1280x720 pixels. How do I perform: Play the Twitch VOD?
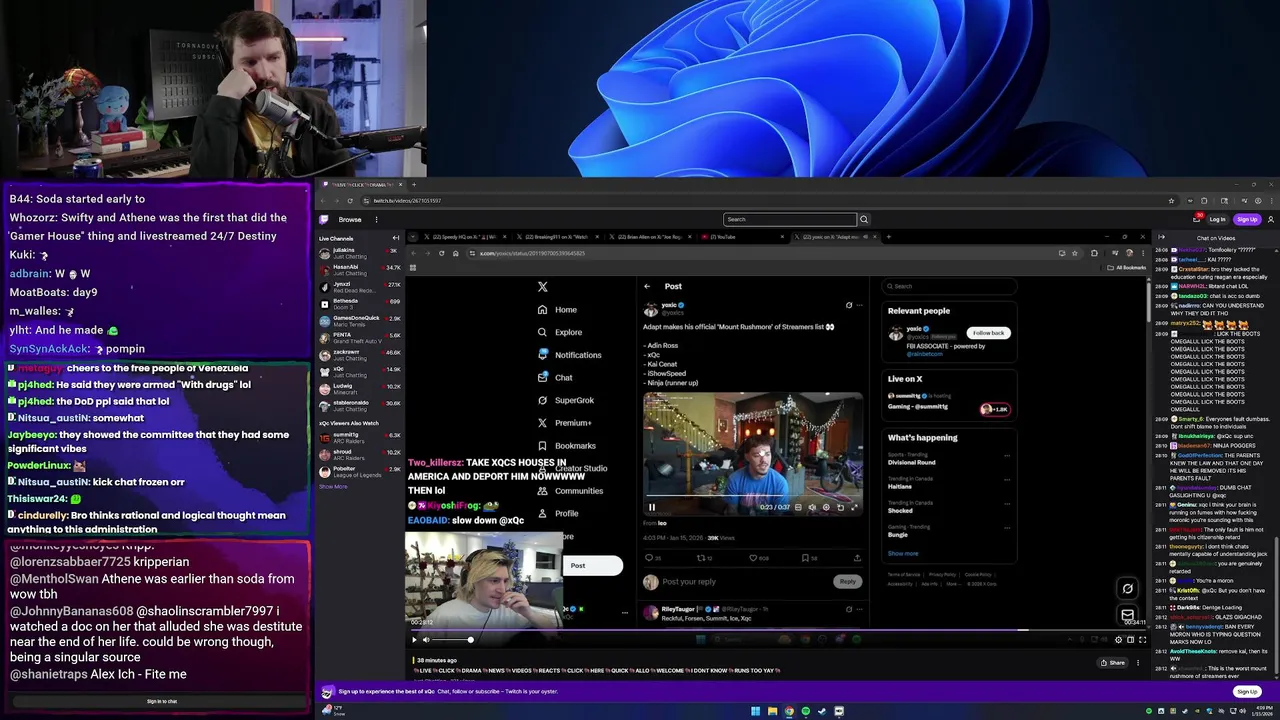tap(414, 640)
